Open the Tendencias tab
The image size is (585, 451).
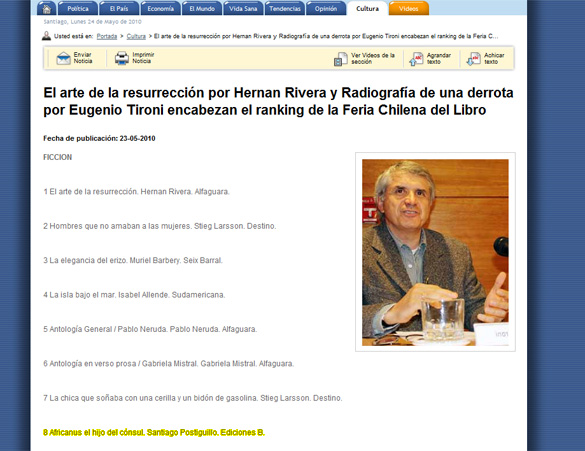click(x=285, y=8)
